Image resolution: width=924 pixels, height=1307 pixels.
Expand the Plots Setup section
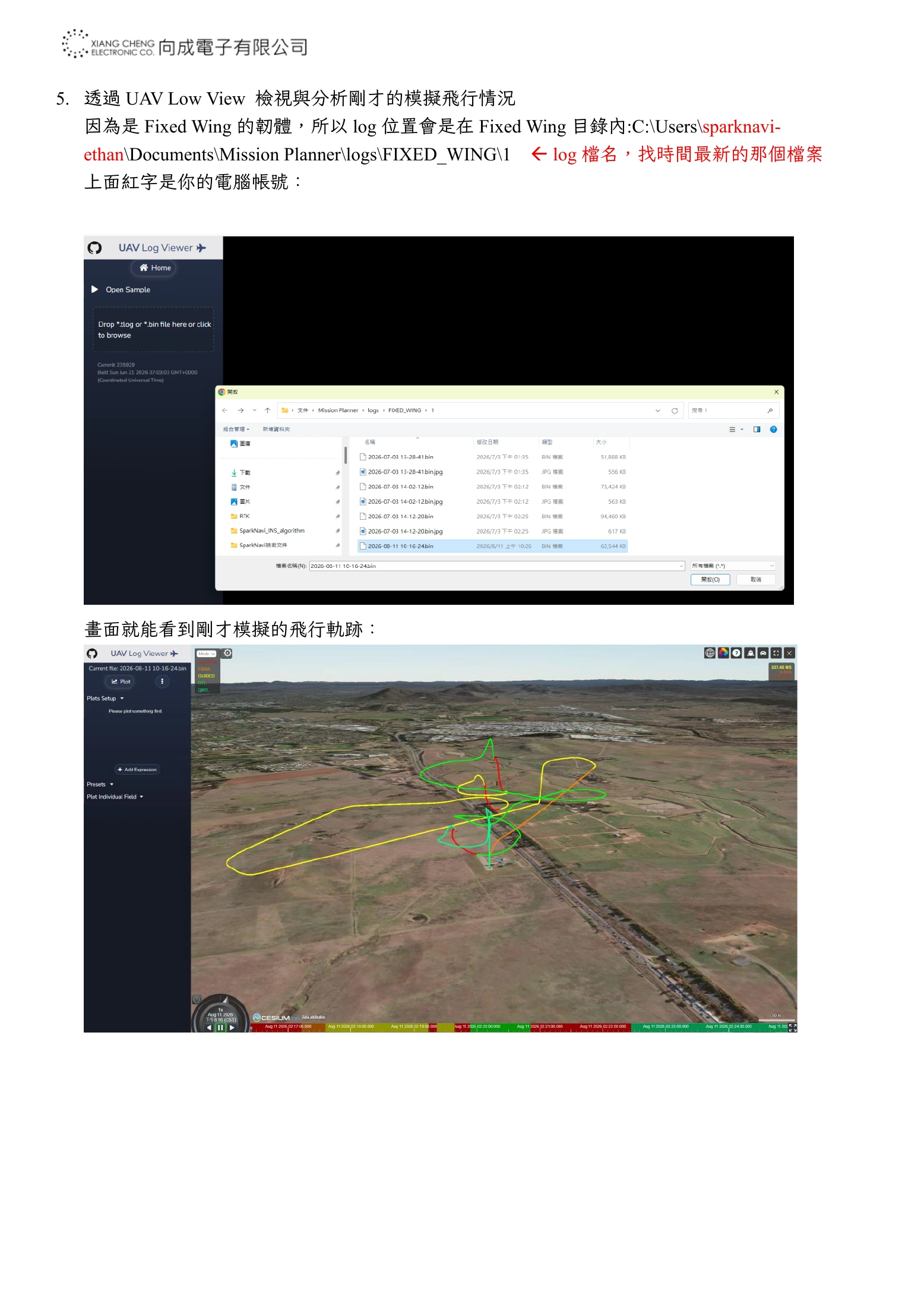click(x=105, y=699)
